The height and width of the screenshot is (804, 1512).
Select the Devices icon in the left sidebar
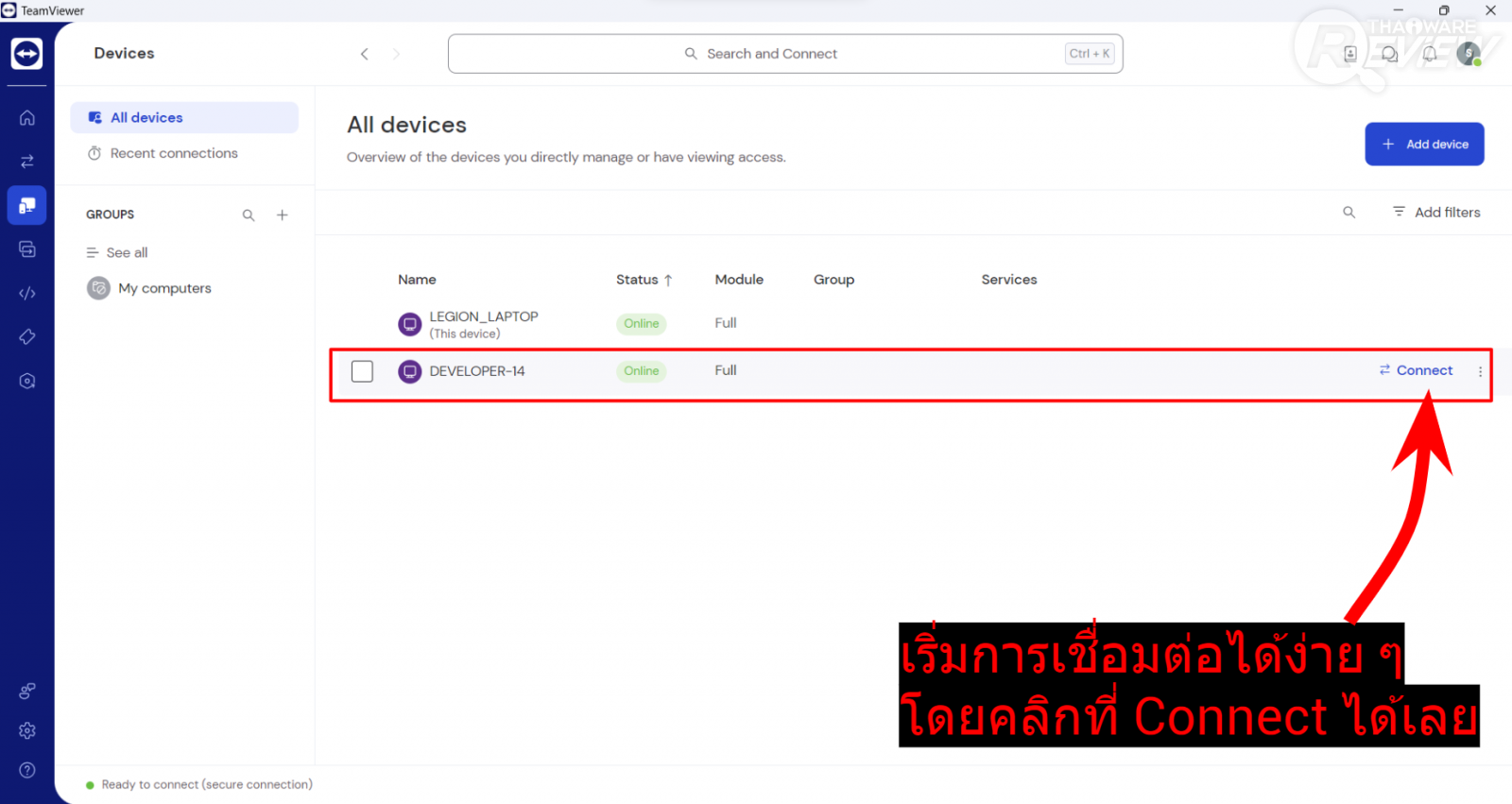[27, 205]
